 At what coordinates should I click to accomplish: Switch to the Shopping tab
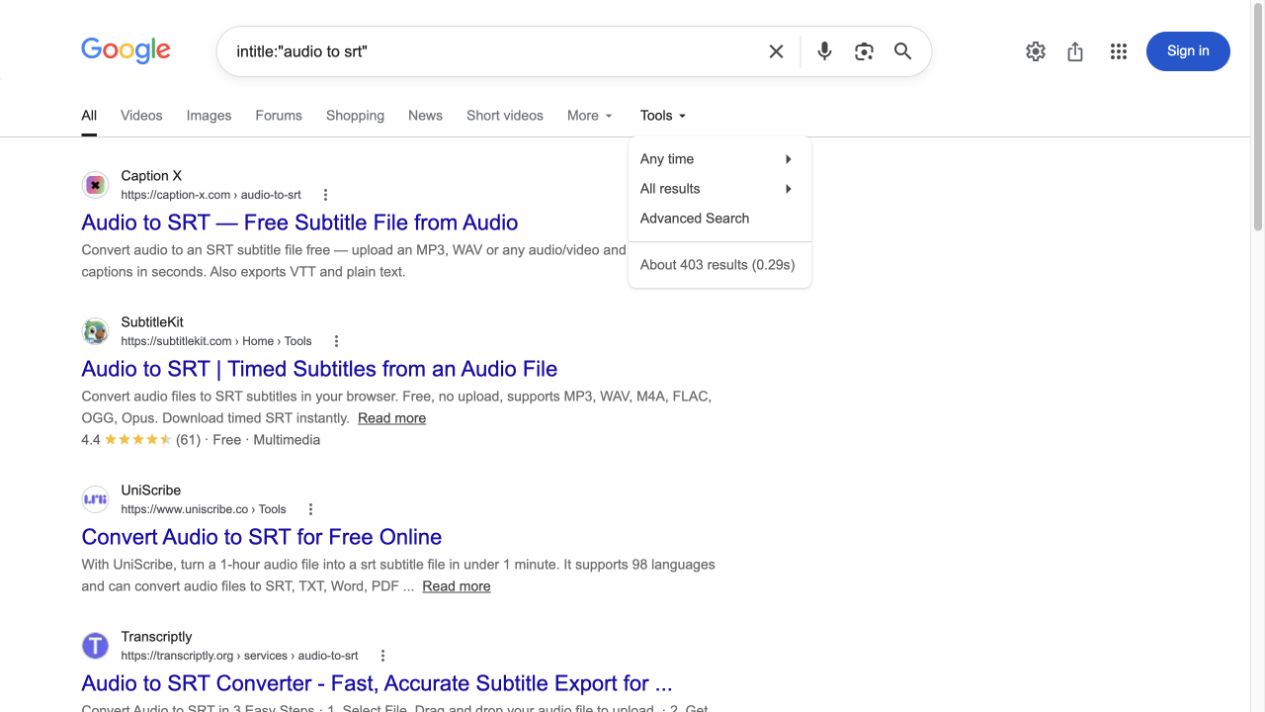tap(355, 115)
